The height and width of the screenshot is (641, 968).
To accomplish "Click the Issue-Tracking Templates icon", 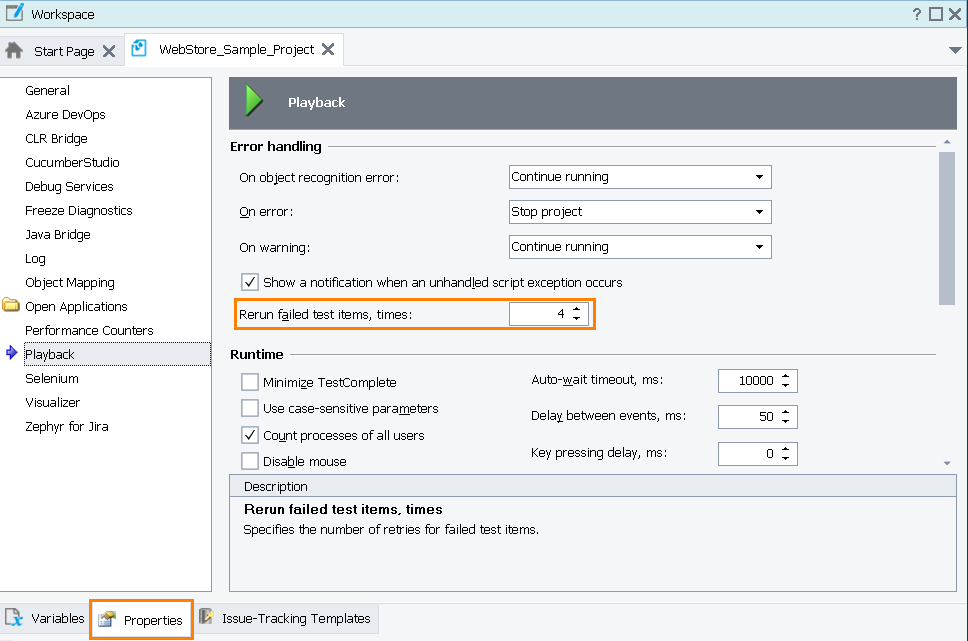I will (x=207, y=618).
